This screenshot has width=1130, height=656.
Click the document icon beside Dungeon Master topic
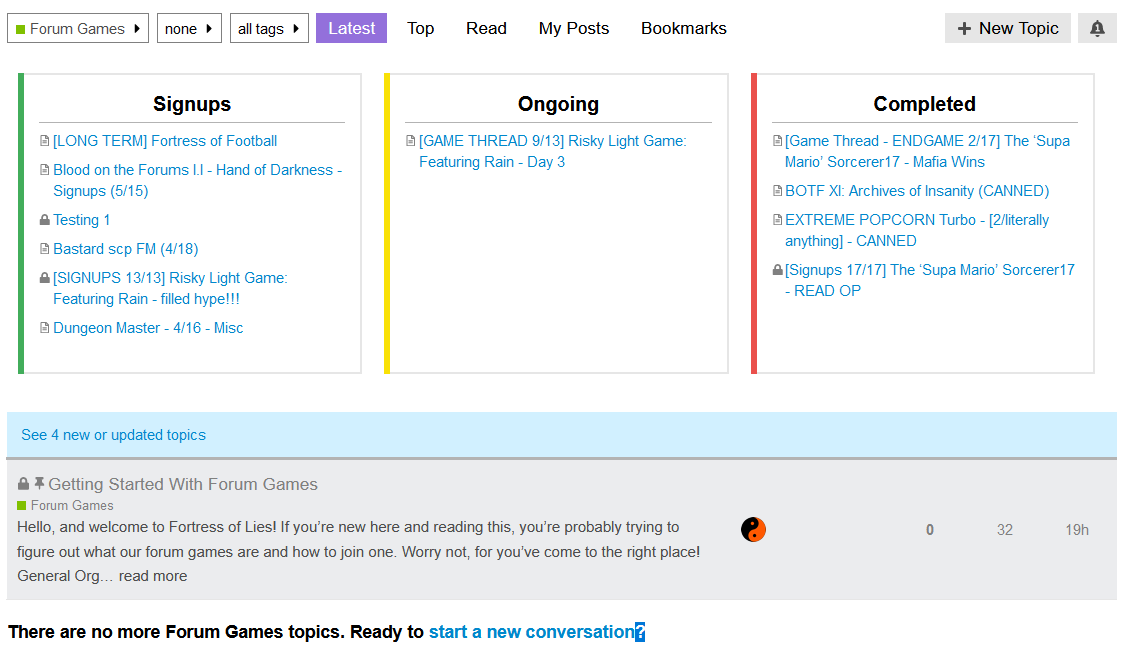click(x=45, y=328)
